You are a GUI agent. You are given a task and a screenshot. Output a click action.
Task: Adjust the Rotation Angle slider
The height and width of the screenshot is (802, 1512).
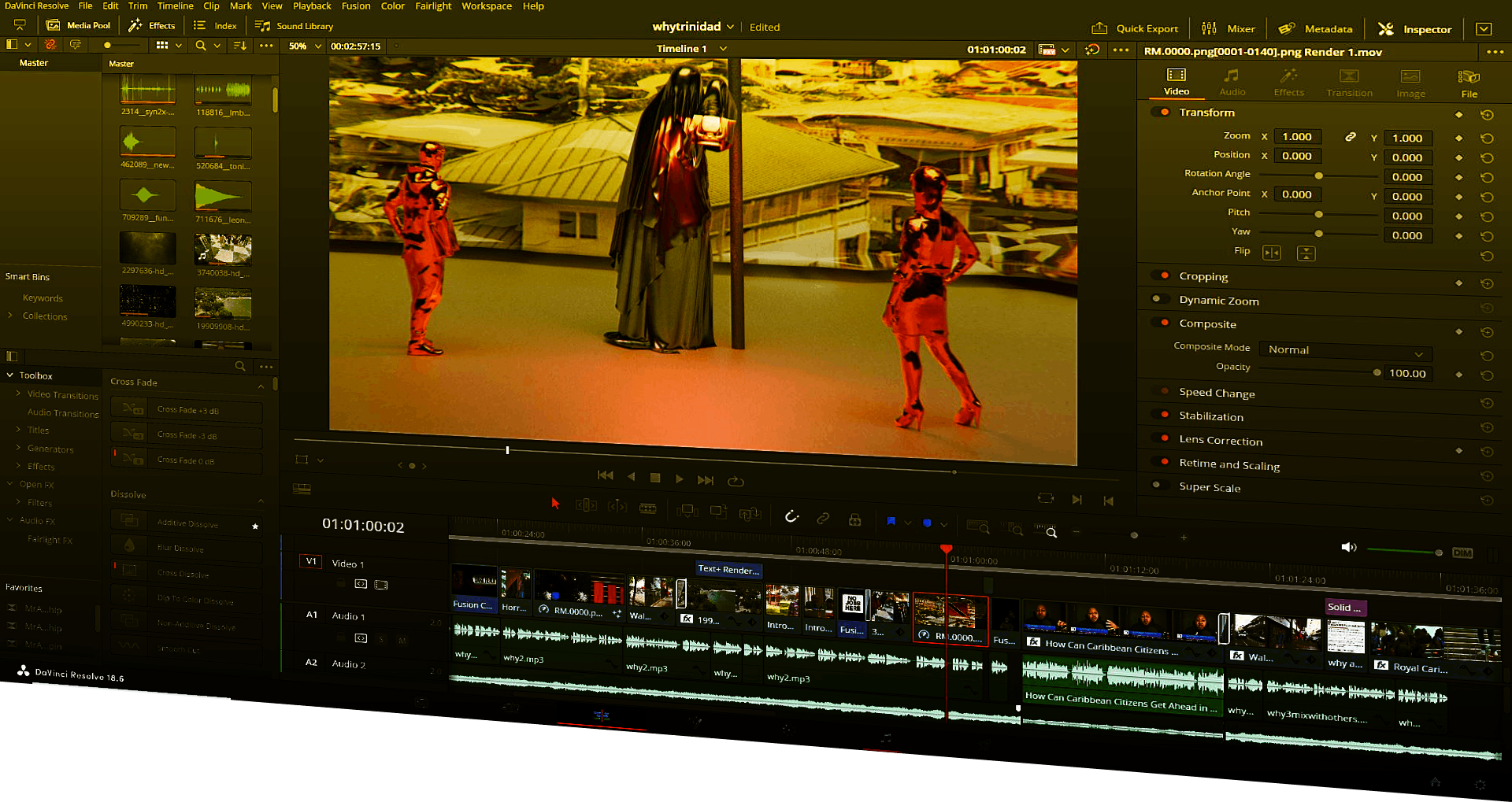pyautogui.click(x=1318, y=176)
